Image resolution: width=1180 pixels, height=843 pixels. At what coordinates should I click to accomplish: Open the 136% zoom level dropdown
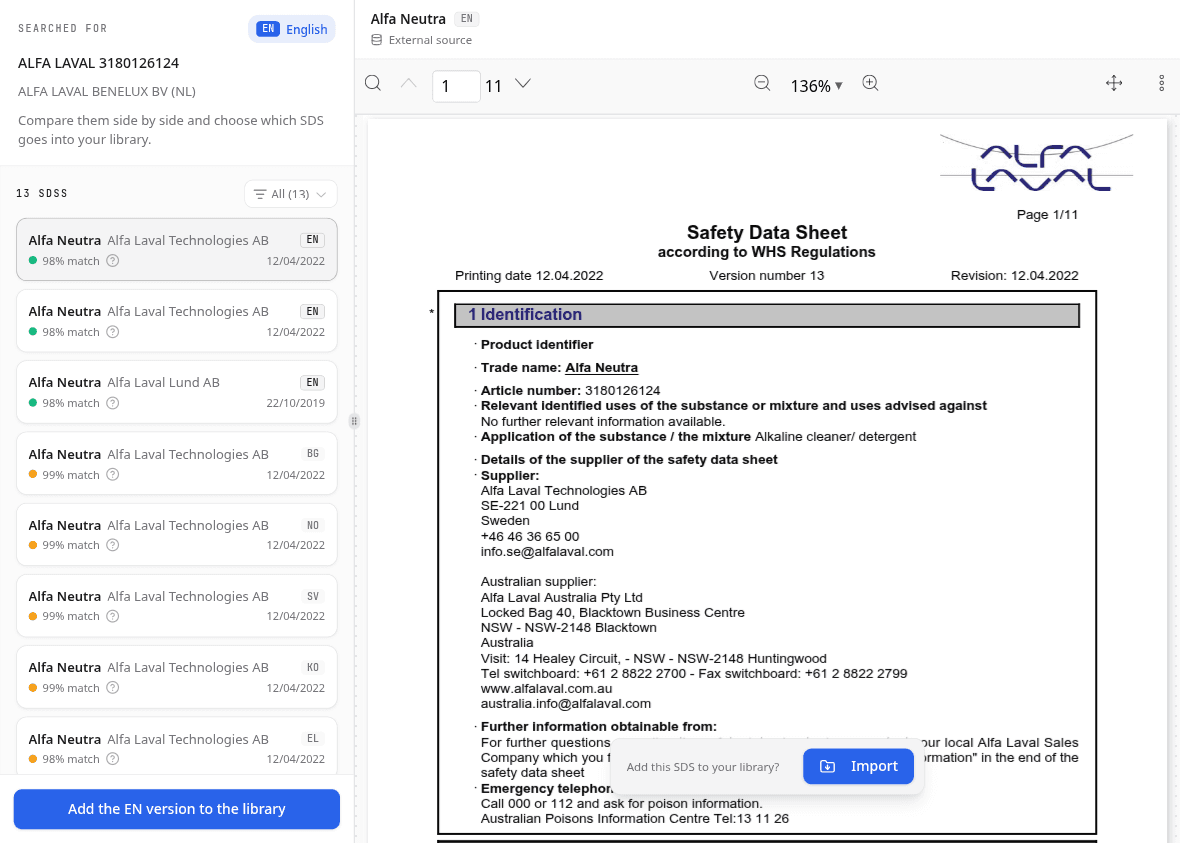click(x=816, y=86)
